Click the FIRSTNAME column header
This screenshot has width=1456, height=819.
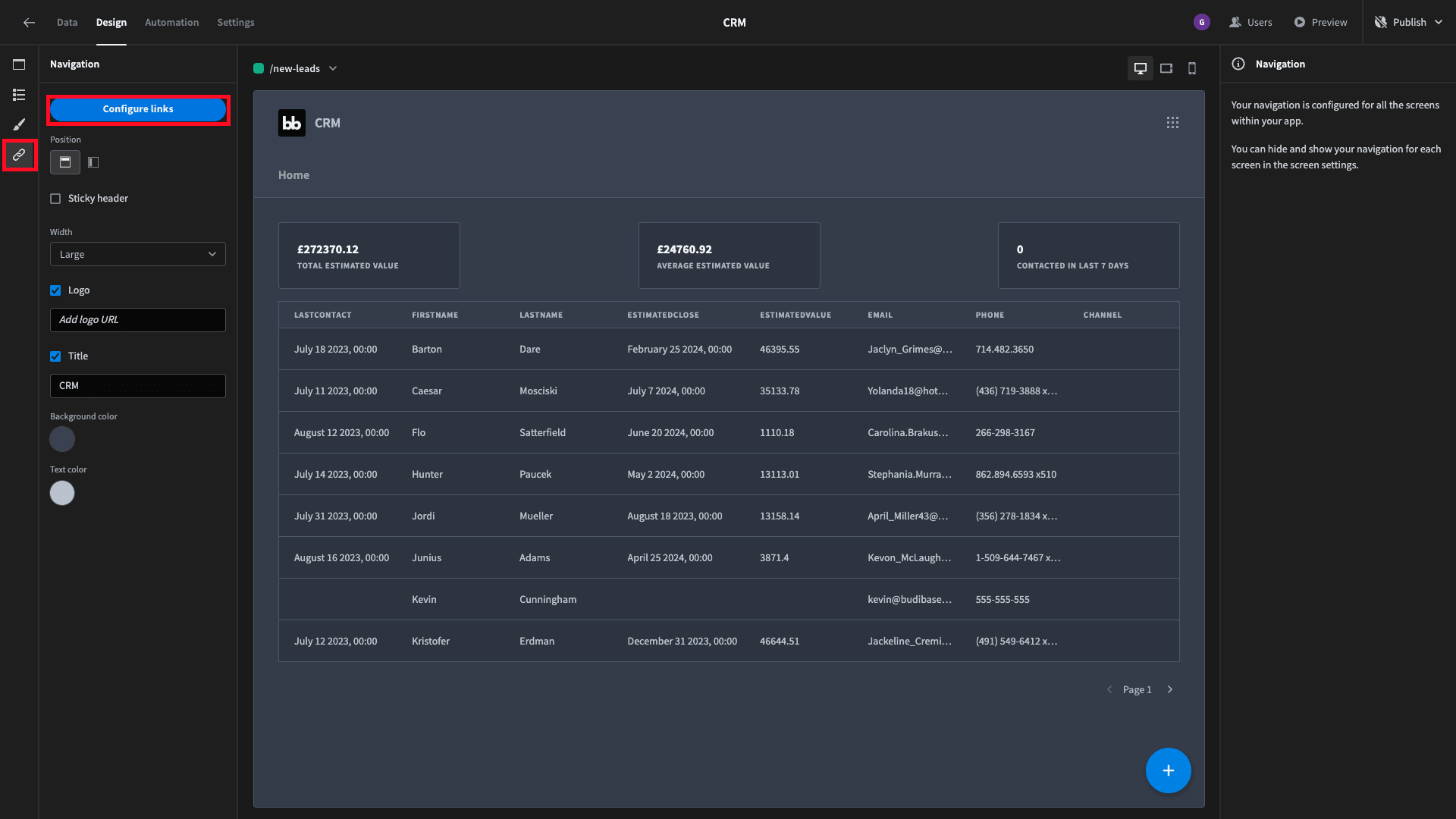pyautogui.click(x=435, y=315)
